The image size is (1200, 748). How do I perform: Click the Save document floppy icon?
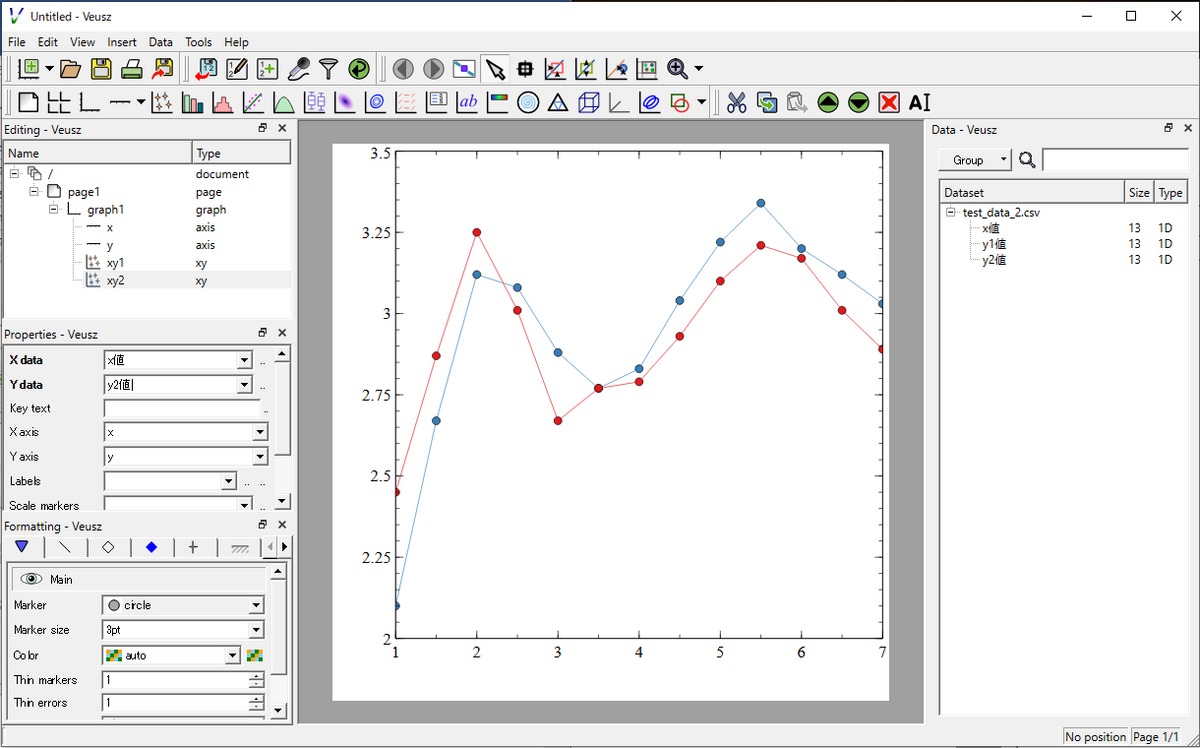point(101,69)
